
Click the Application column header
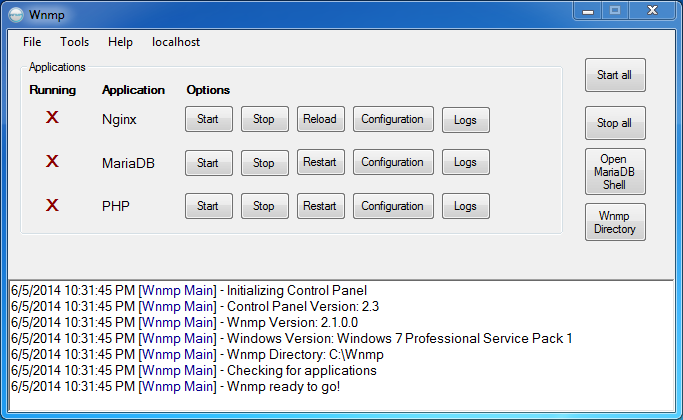coord(133,90)
